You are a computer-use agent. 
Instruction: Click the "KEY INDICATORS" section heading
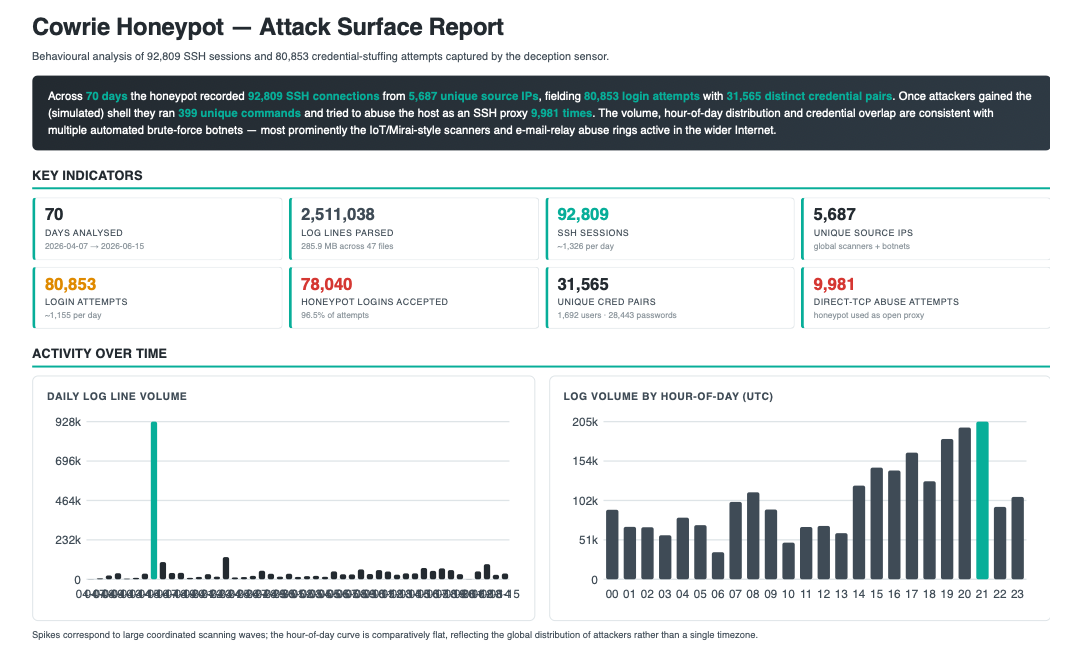87,176
